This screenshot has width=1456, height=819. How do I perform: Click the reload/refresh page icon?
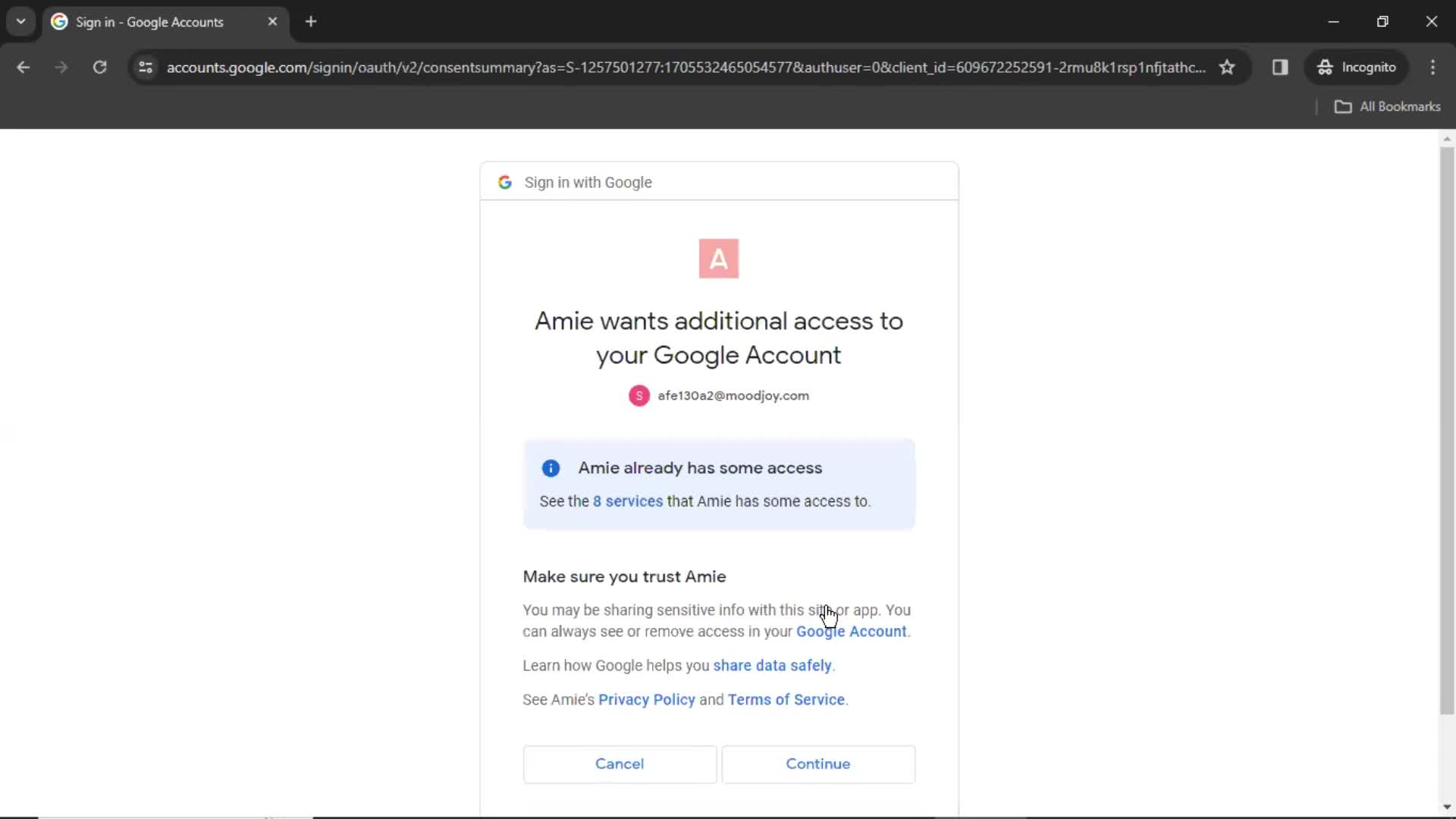pyautogui.click(x=99, y=67)
